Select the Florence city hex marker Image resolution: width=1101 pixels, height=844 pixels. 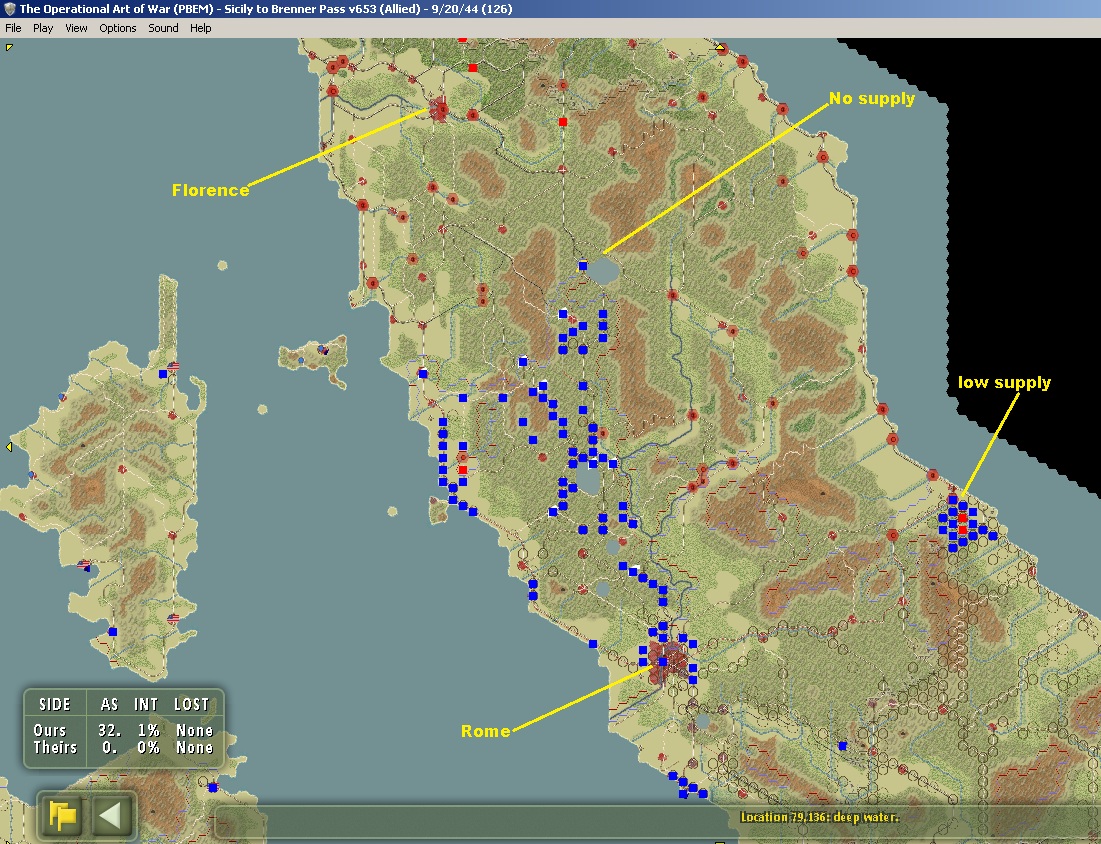[x=440, y=110]
